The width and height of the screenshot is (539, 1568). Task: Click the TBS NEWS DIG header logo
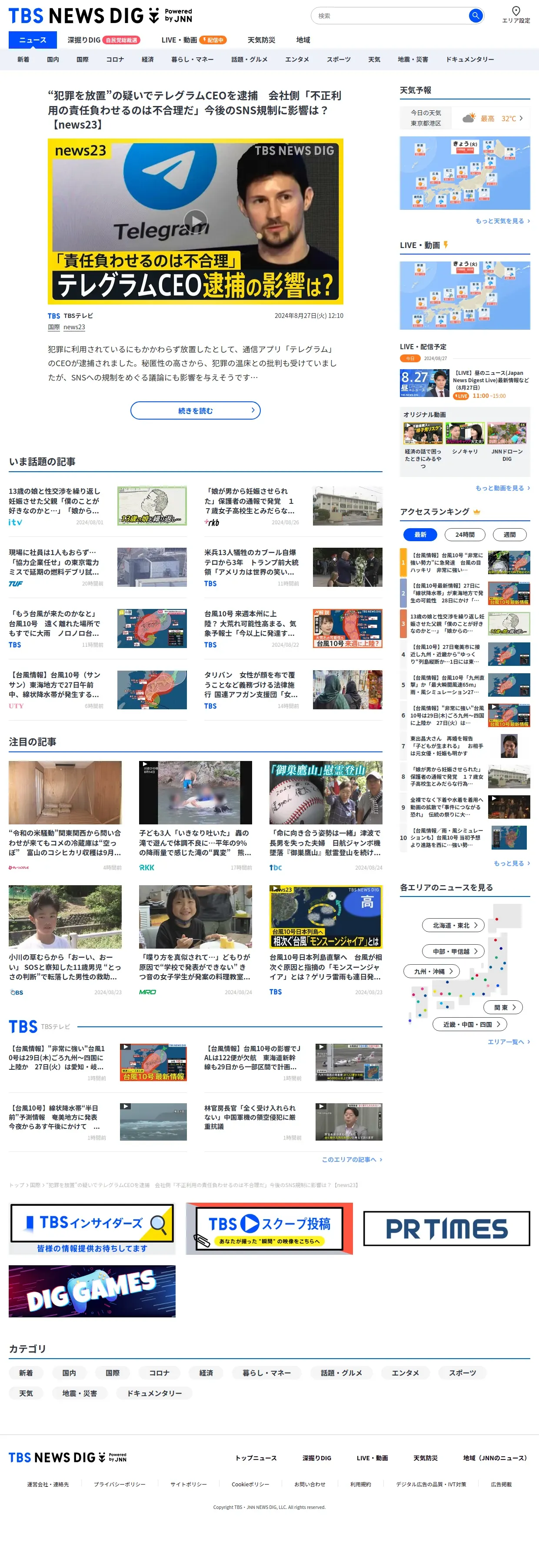(100, 15)
